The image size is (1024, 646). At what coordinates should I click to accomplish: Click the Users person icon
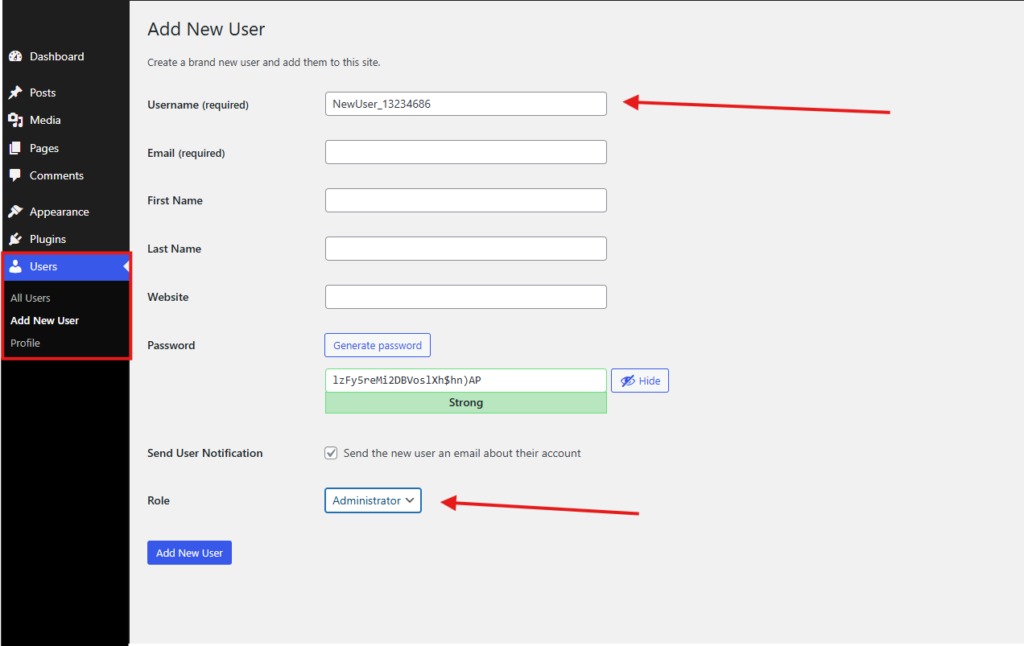pos(15,267)
